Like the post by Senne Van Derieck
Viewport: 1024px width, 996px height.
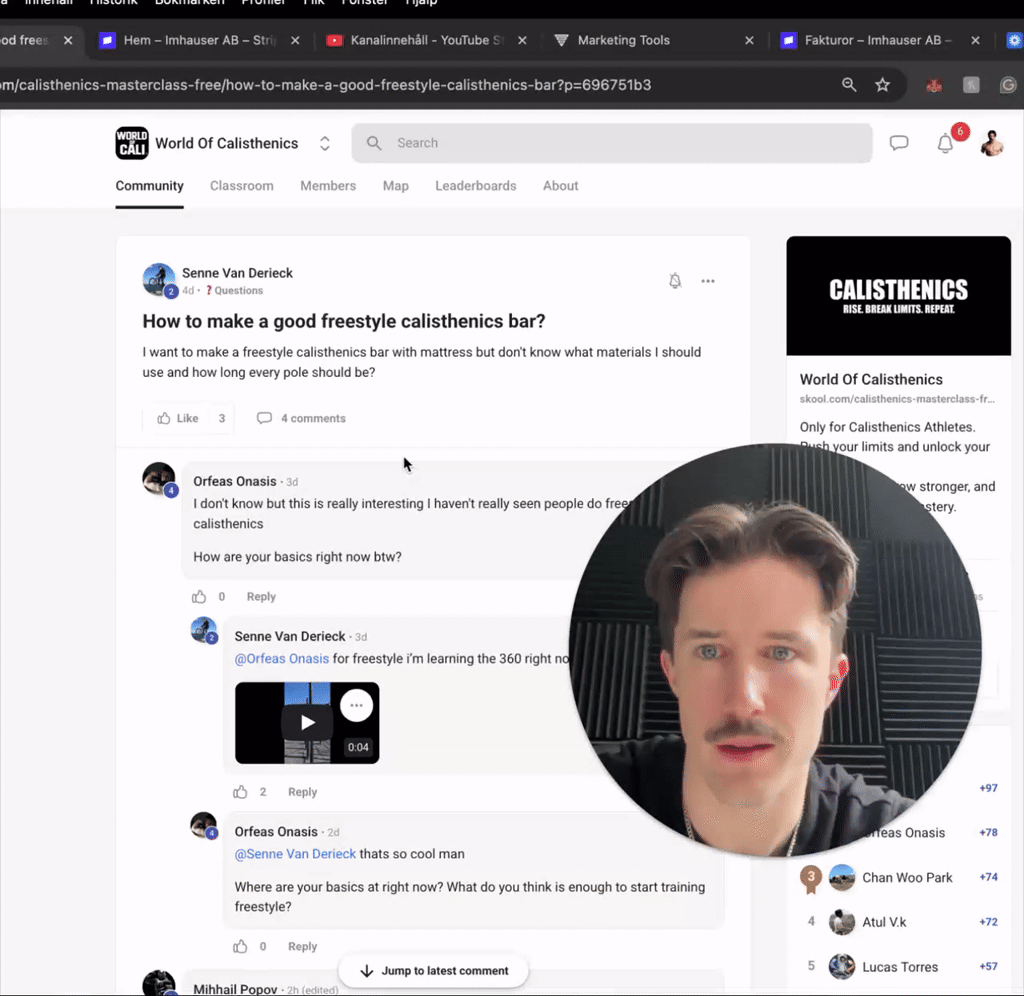click(x=178, y=418)
